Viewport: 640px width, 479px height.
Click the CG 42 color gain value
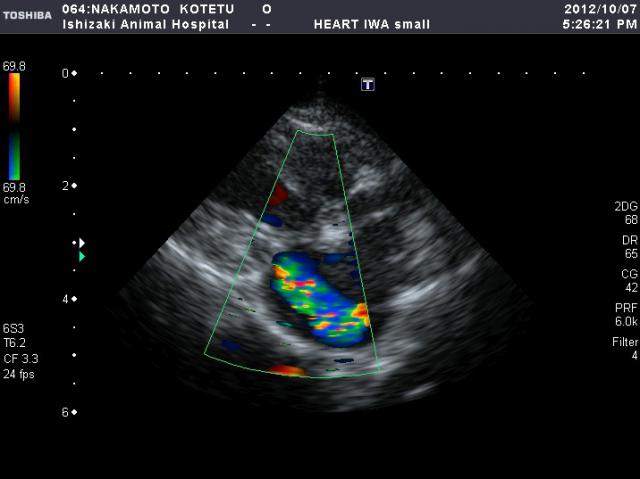coord(630,281)
